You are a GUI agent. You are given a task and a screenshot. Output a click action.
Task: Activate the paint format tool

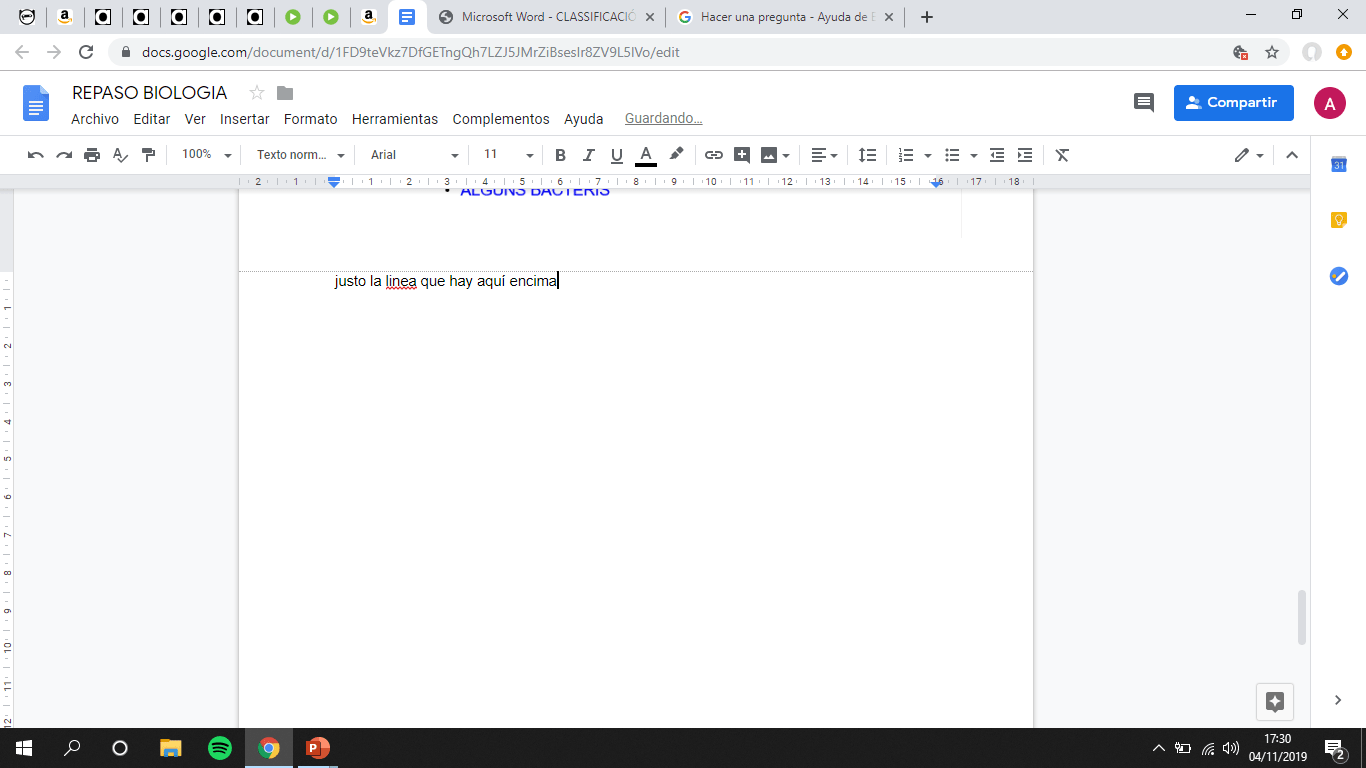coord(148,155)
